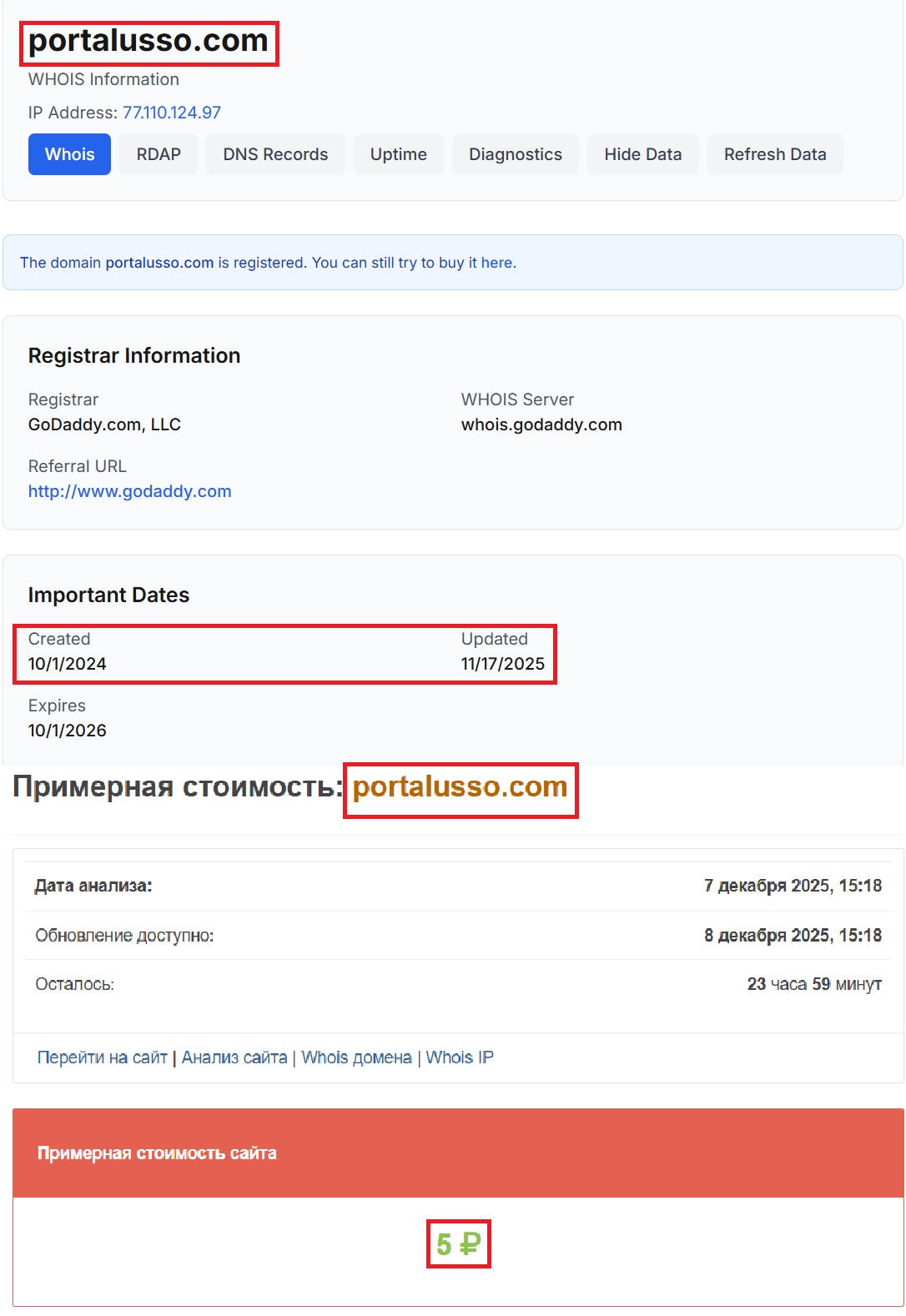This screenshot has width=906, height=1316.
Task: Click the portalusso.com link in the notice banner
Action: [159, 262]
